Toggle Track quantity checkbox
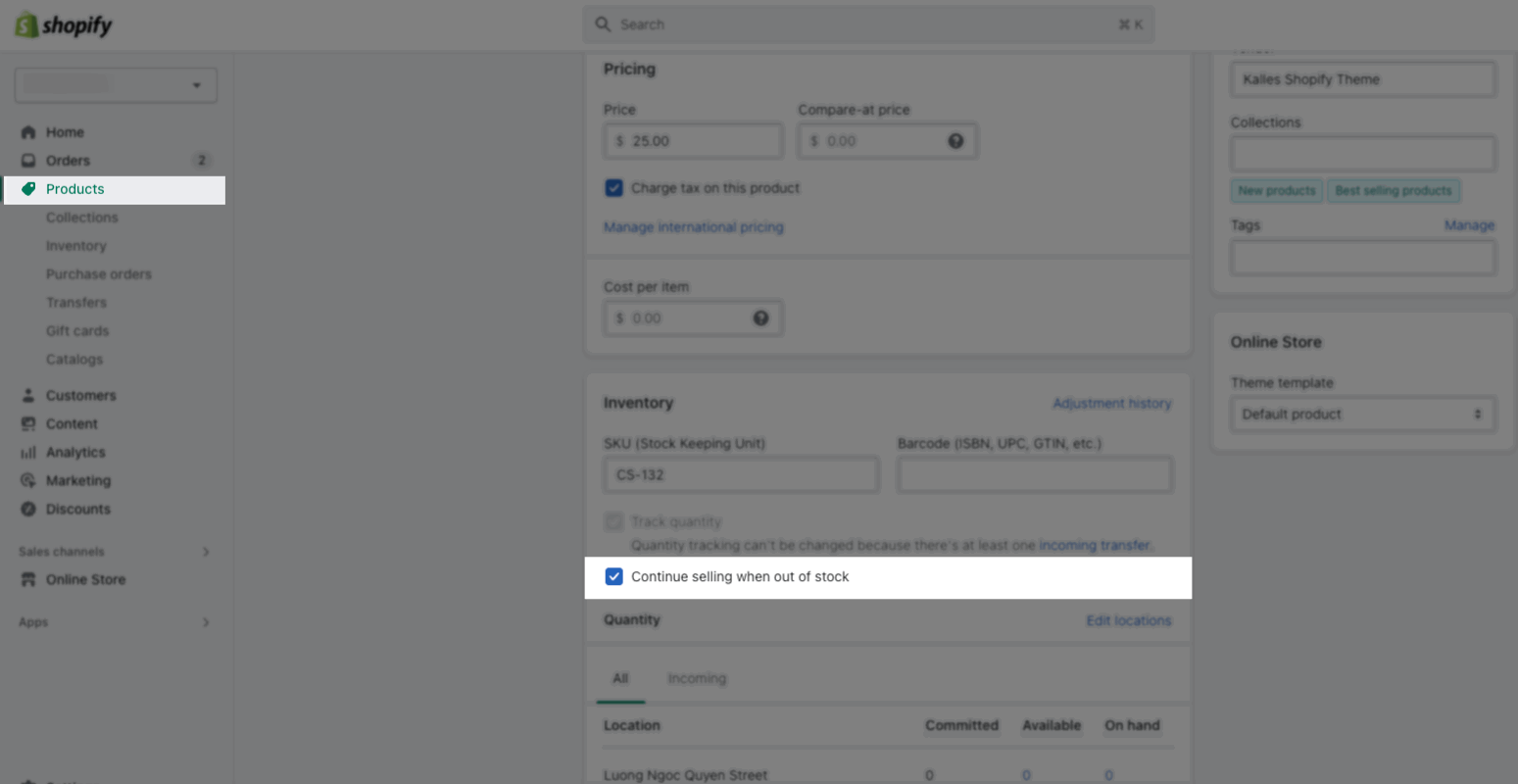 [x=614, y=521]
